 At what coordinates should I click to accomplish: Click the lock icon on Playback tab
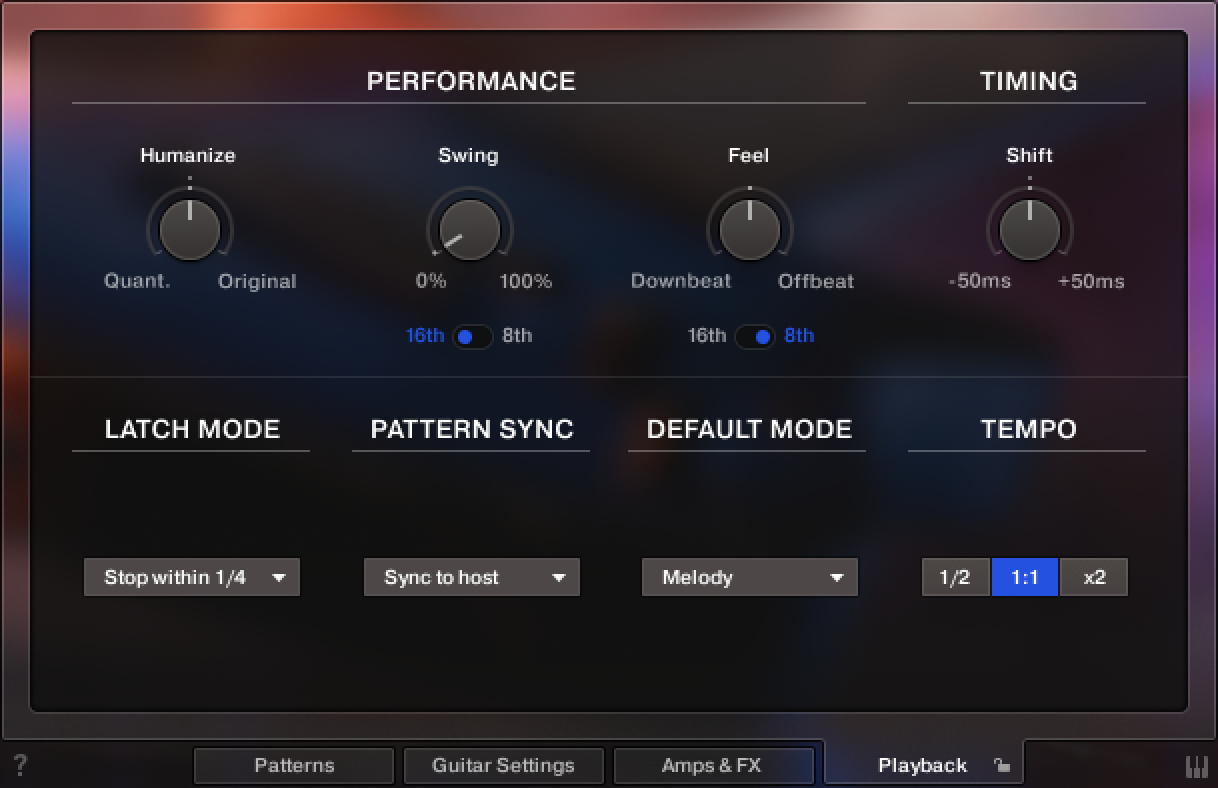1001,766
